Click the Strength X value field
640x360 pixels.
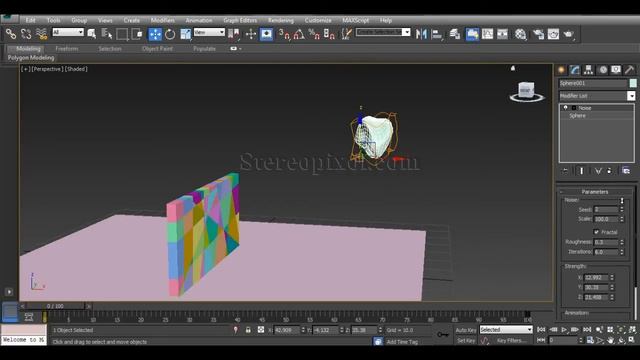point(596,278)
